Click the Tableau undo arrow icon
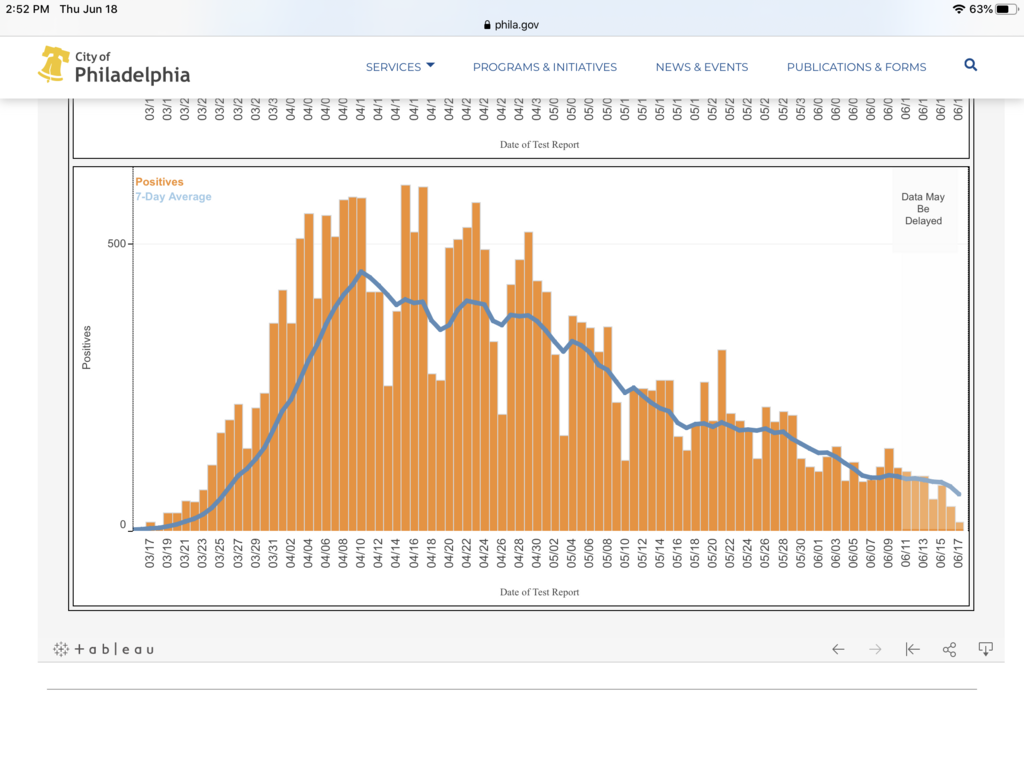Screen dimensions: 1024x768 838,649
